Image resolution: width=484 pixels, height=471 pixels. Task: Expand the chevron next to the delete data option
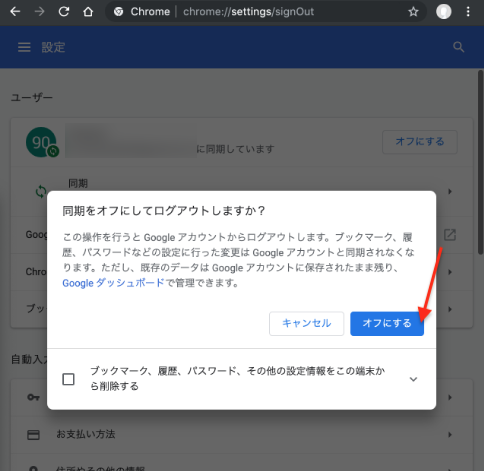(413, 379)
